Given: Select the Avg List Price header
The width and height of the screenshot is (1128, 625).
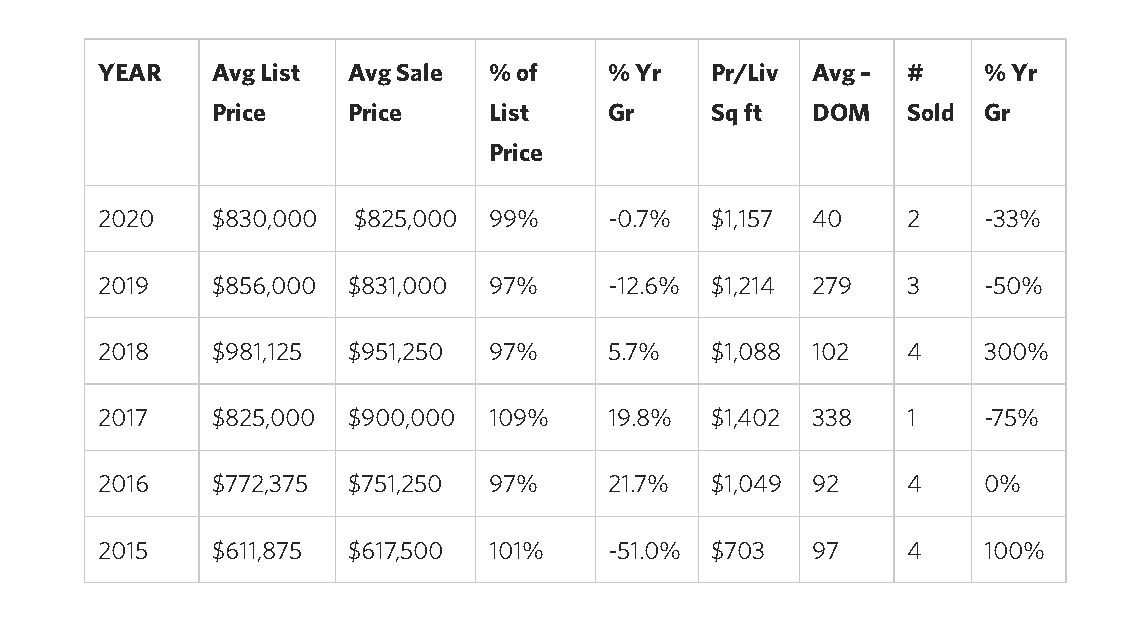Looking at the screenshot, I should tap(256, 92).
